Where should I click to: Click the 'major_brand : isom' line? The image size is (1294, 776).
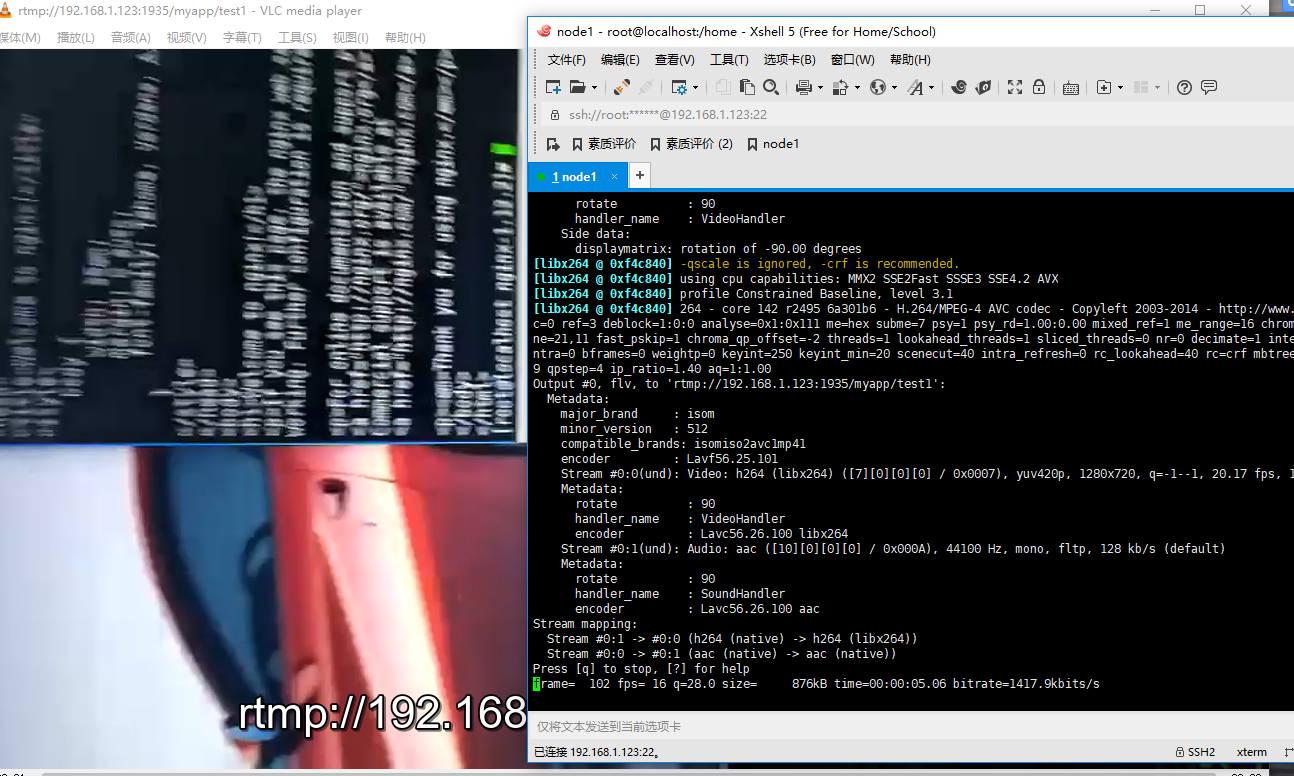[637, 414]
